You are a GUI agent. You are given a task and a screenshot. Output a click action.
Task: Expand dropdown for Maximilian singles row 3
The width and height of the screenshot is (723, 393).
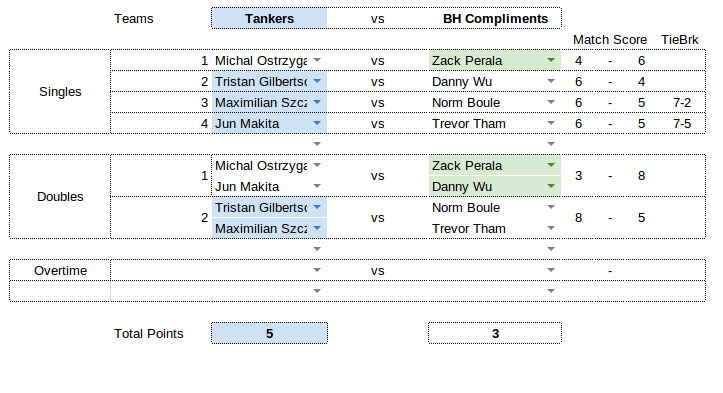pos(317,102)
